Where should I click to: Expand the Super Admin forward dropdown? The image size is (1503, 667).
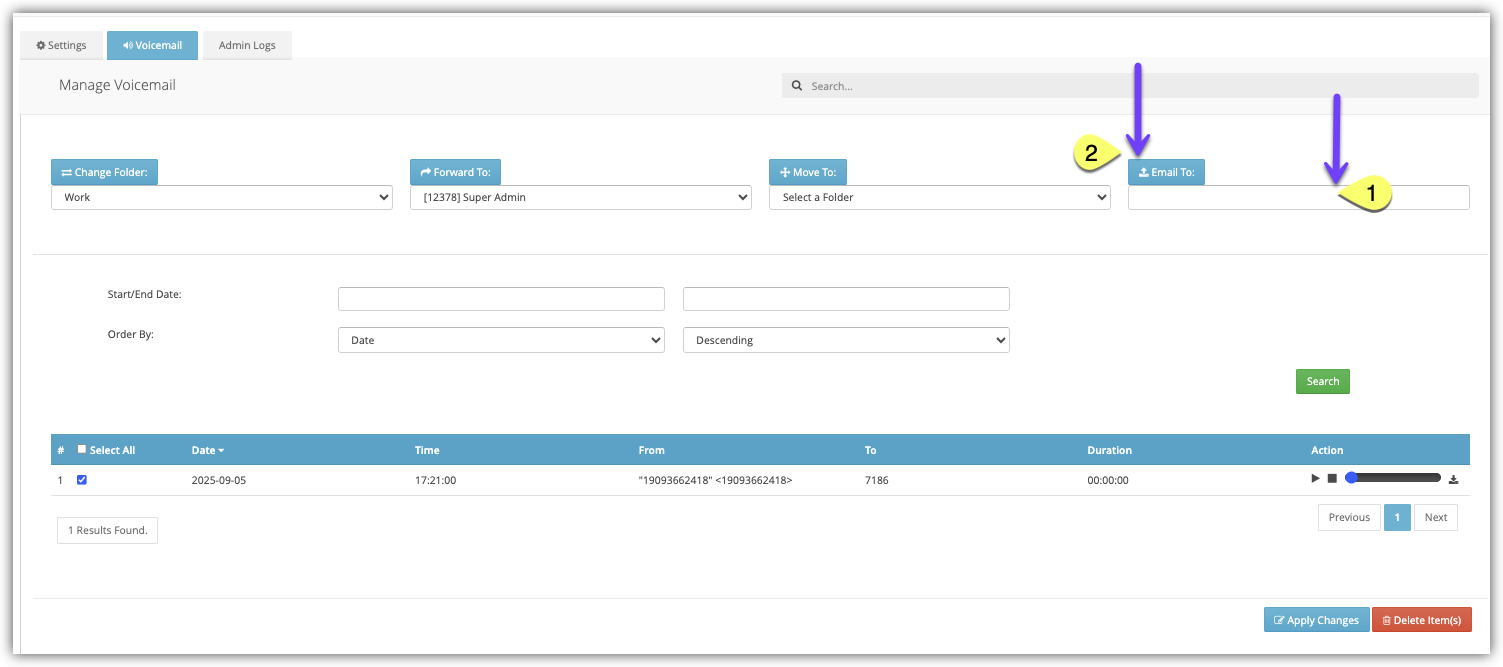(580, 198)
